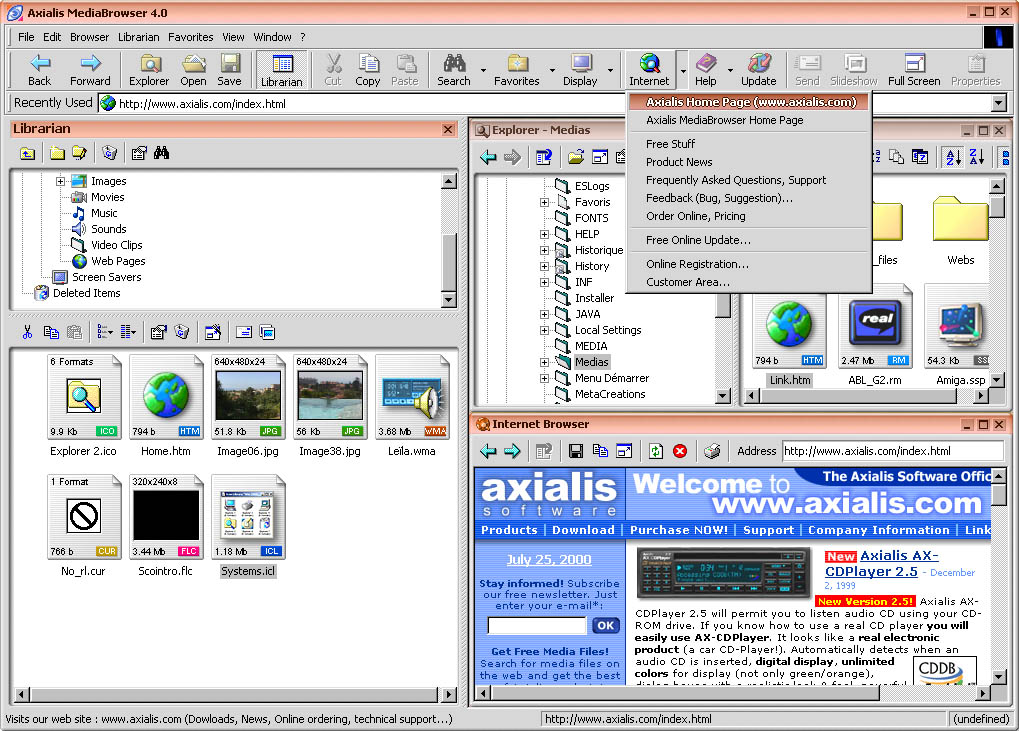Open the Favorites toolbar icon

pyautogui.click(x=517, y=70)
